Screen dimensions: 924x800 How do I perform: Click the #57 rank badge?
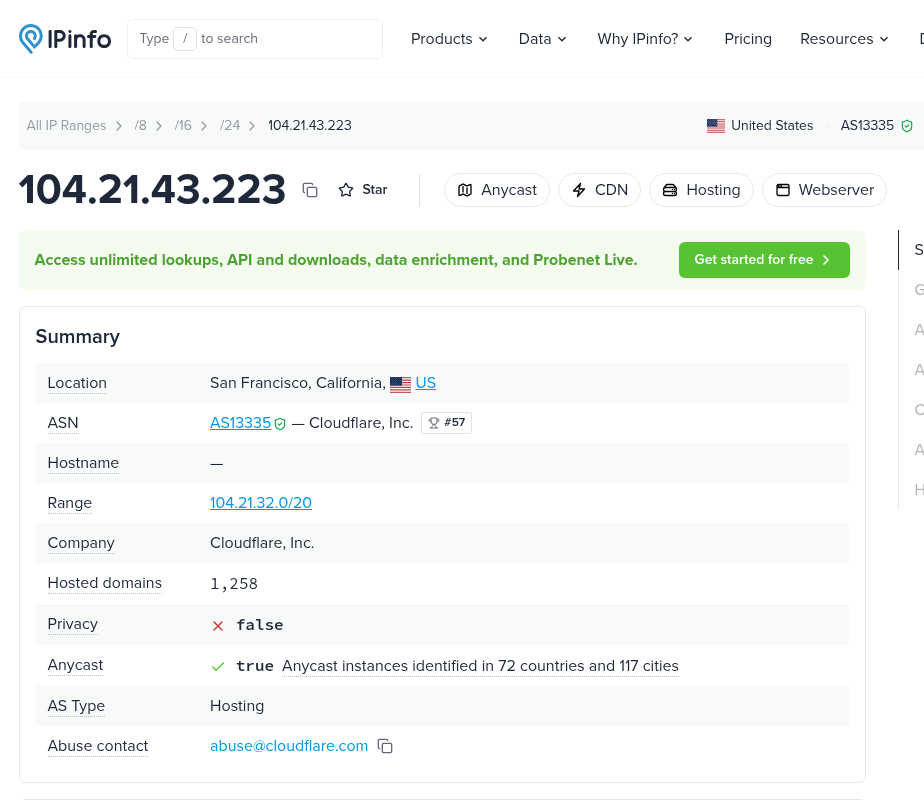(x=447, y=422)
